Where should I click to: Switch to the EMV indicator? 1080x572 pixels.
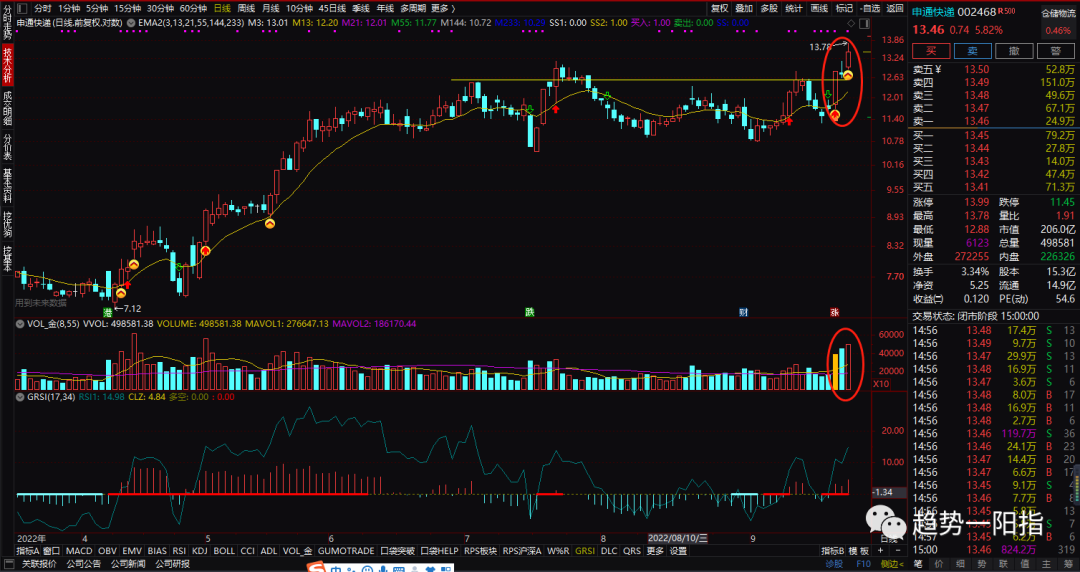pos(132,551)
